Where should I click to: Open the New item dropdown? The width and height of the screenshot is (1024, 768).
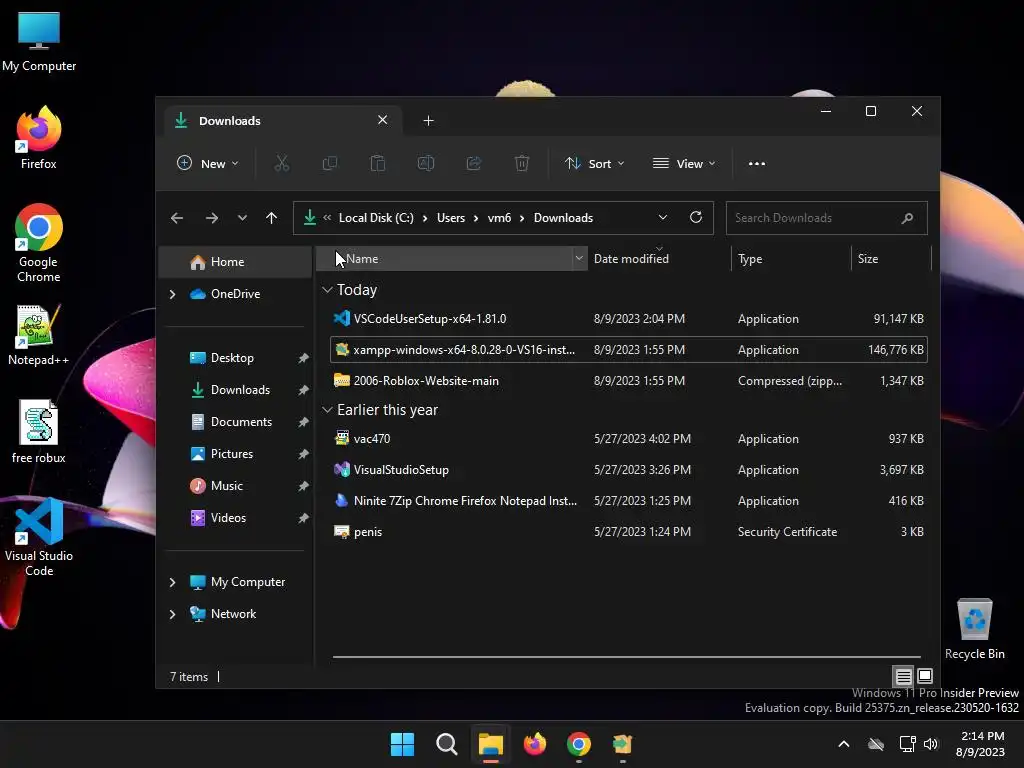(208, 163)
